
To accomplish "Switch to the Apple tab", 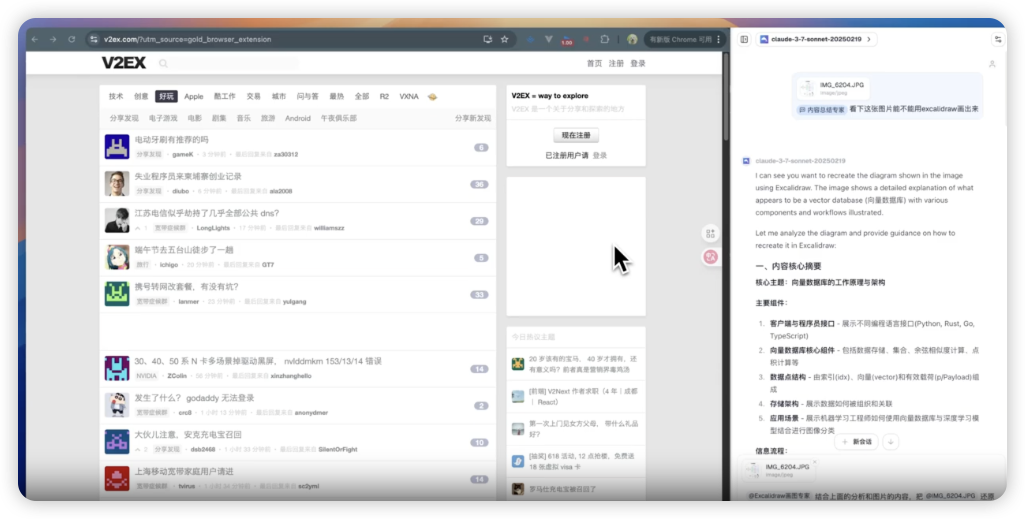I will pos(193,96).
